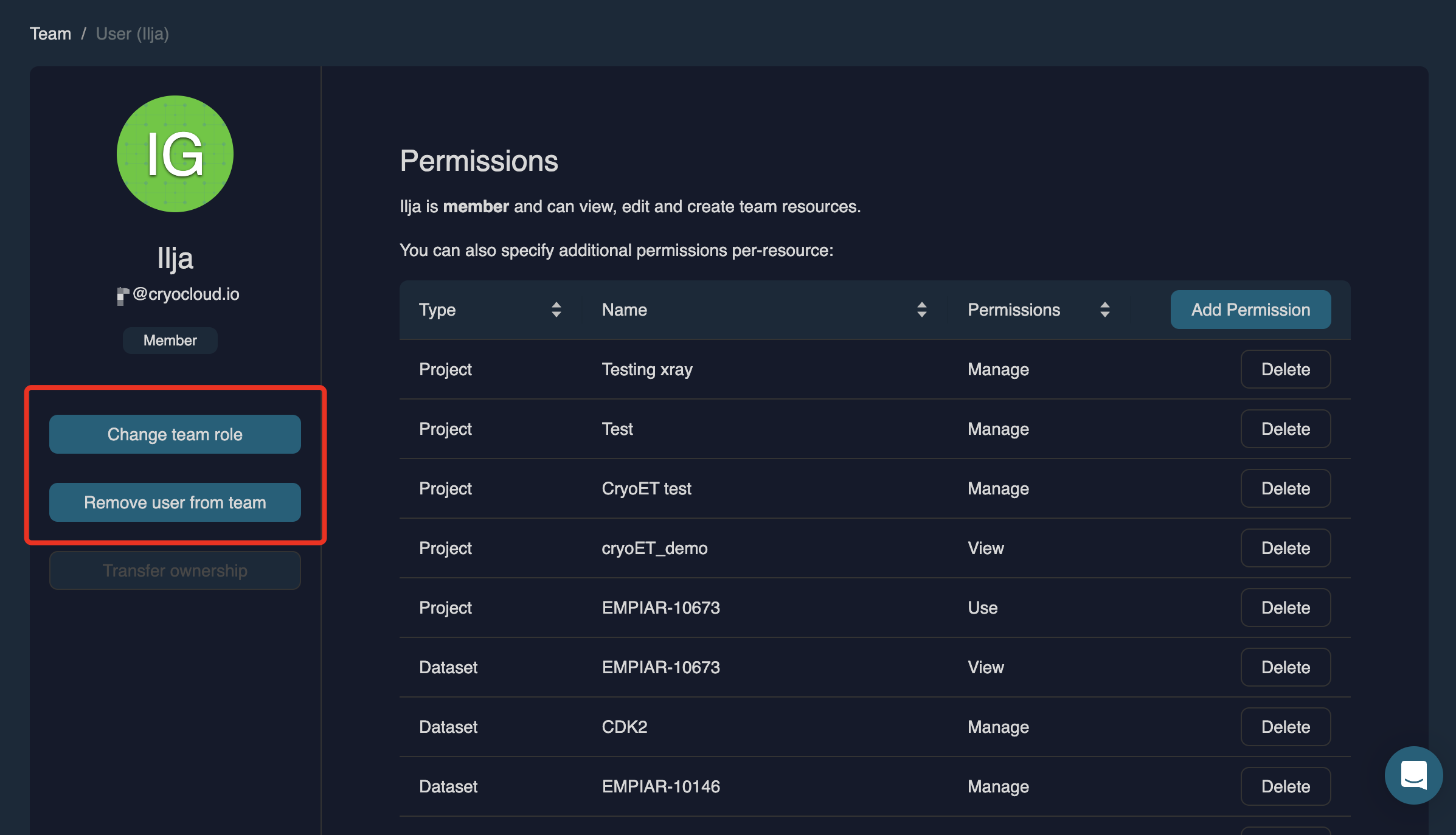Delete the Testing xray permission
This screenshot has width=1456, height=835.
pyautogui.click(x=1285, y=369)
